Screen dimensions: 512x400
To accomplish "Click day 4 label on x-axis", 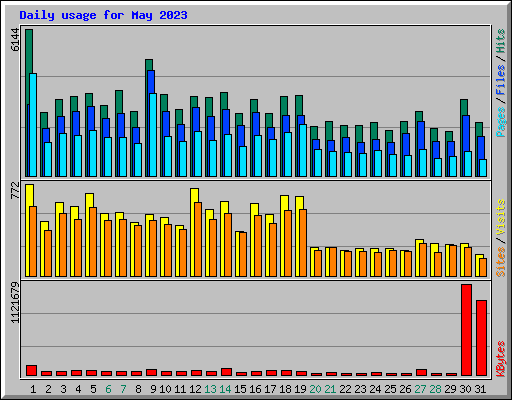I will (78, 389).
